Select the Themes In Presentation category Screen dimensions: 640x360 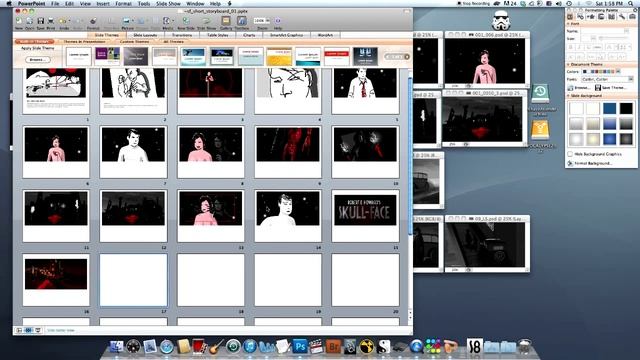pyautogui.click(x=84, y=42)
